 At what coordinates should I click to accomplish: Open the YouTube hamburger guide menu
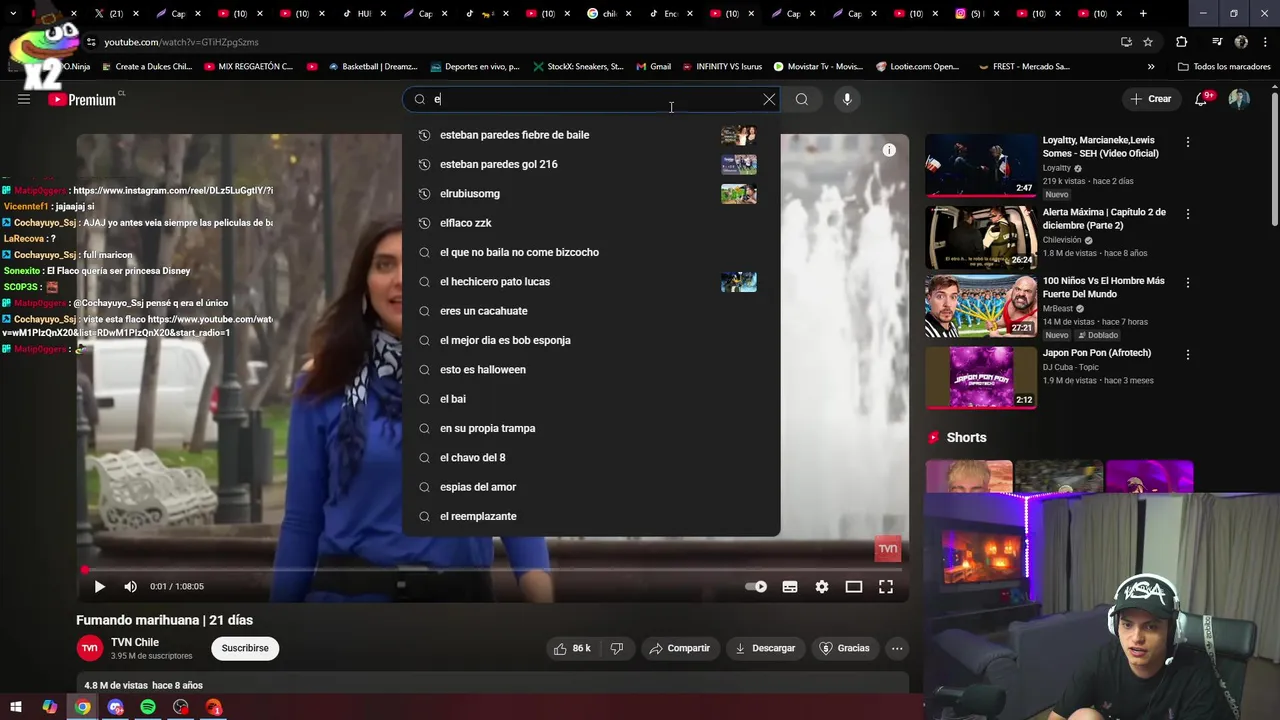click(x=24, y=99)
